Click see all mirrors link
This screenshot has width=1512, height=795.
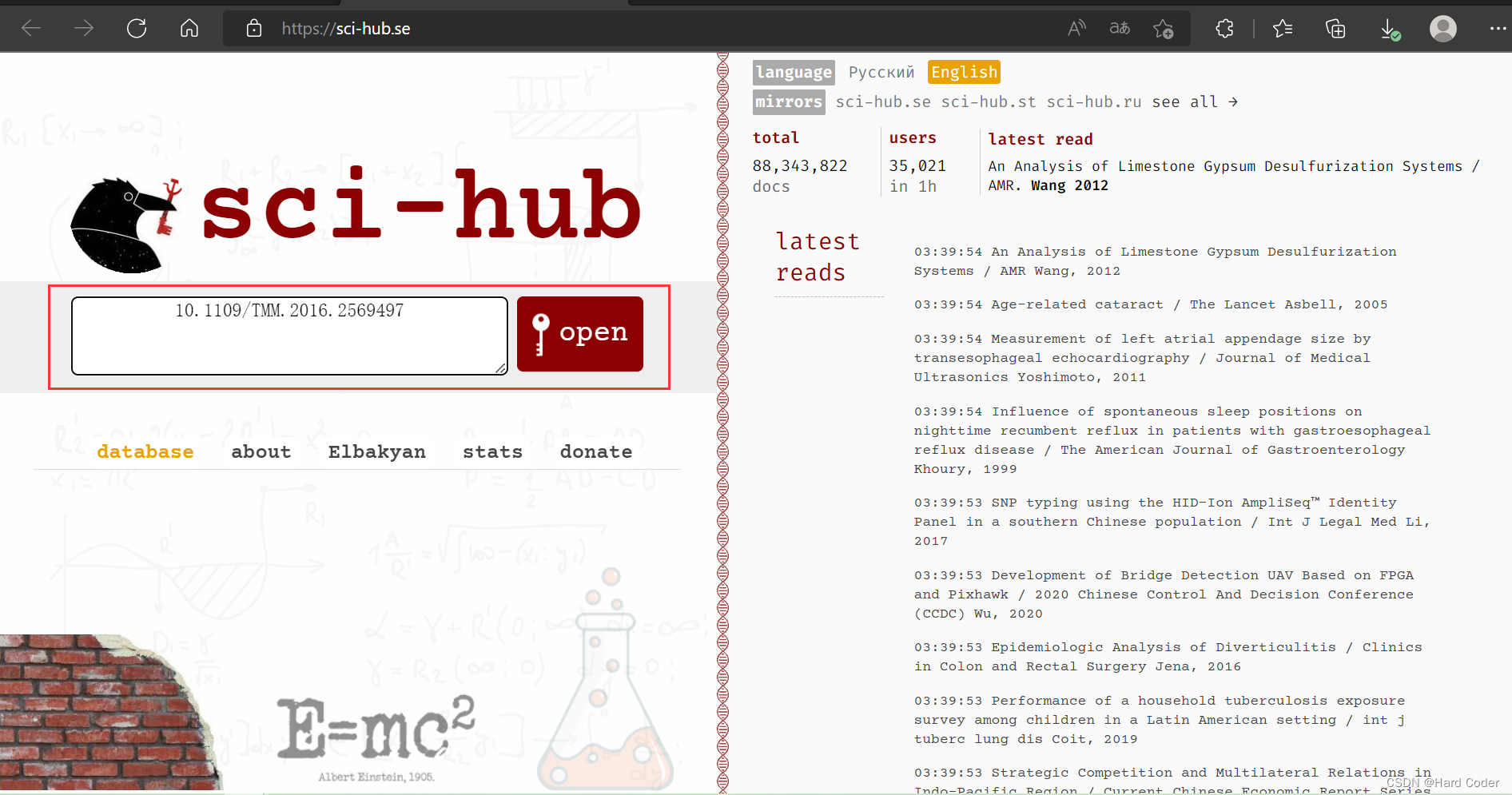1195,101
